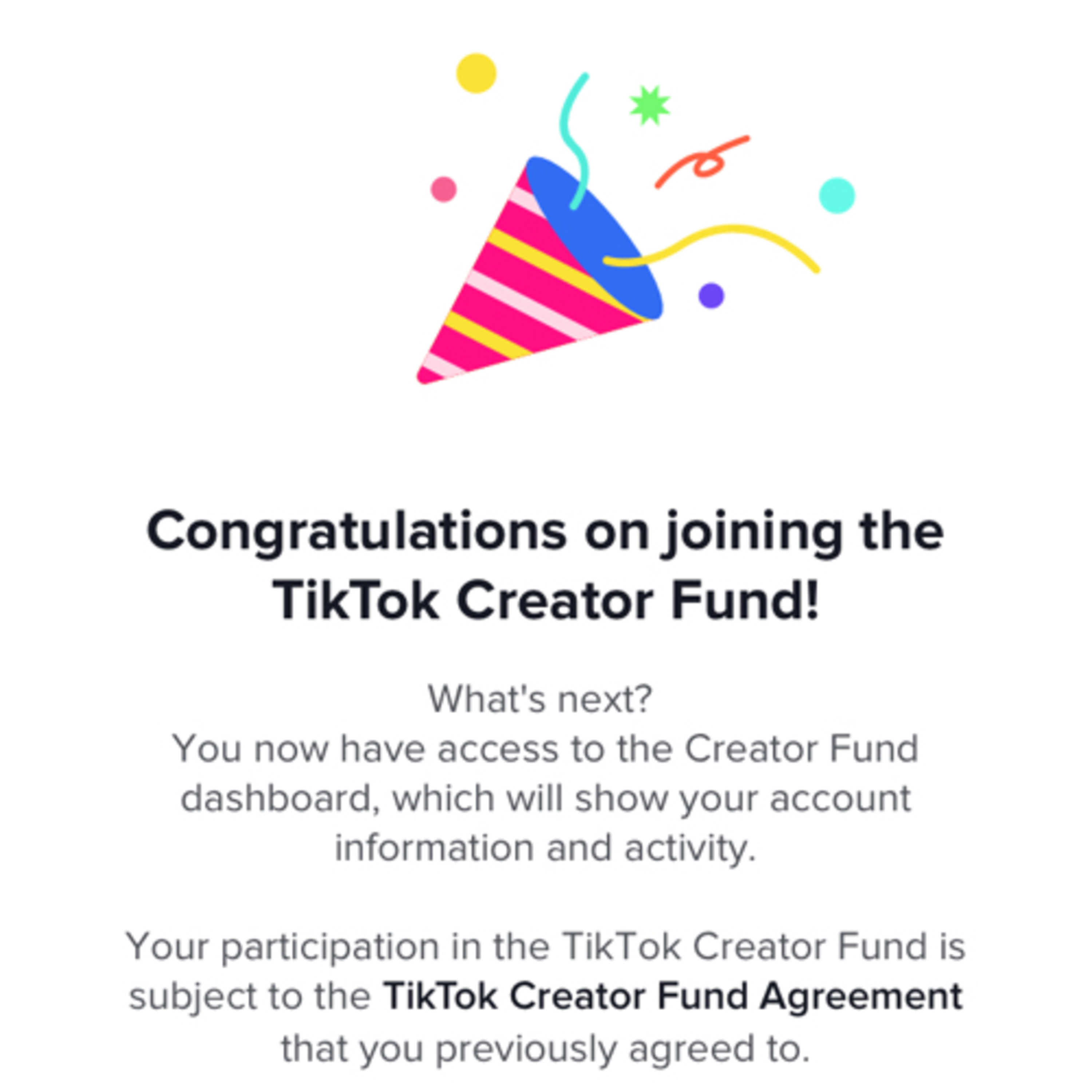The height and width of the screenshot is (1092, 1092).
Task: Click the teal ribbon streamer
Action: click(572, 136)
